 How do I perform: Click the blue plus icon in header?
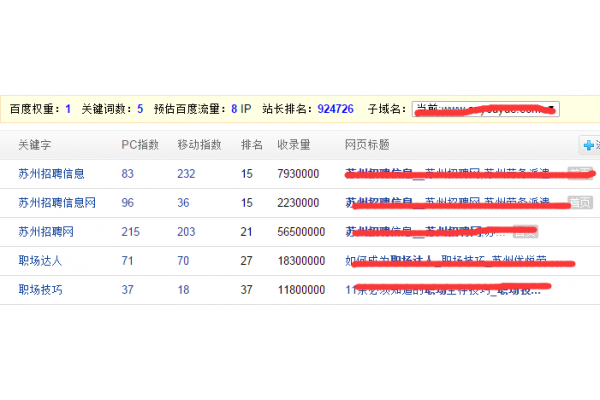click(x=589, y=145)
